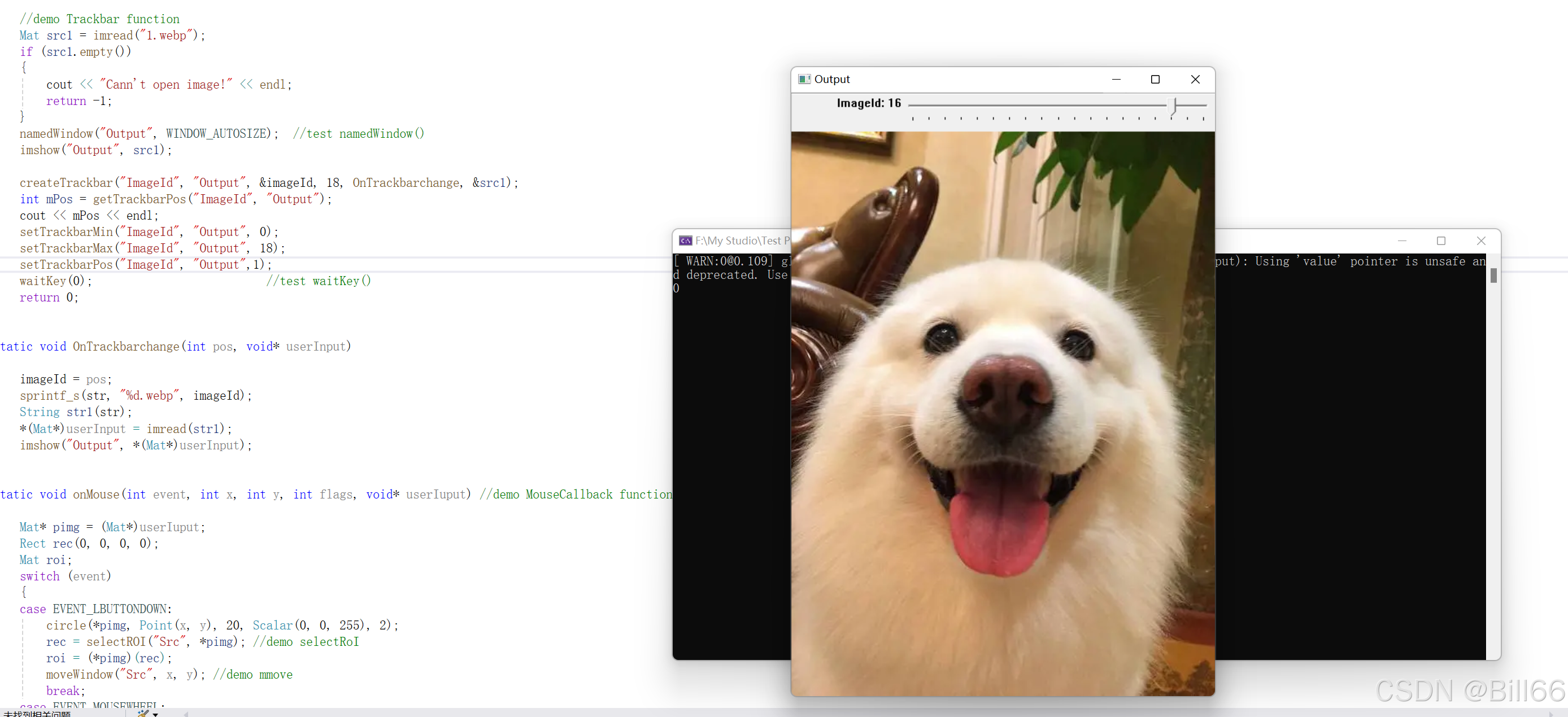Click the Output window title text
Screen dimensions: 1568x717
(x=831, y=79)
